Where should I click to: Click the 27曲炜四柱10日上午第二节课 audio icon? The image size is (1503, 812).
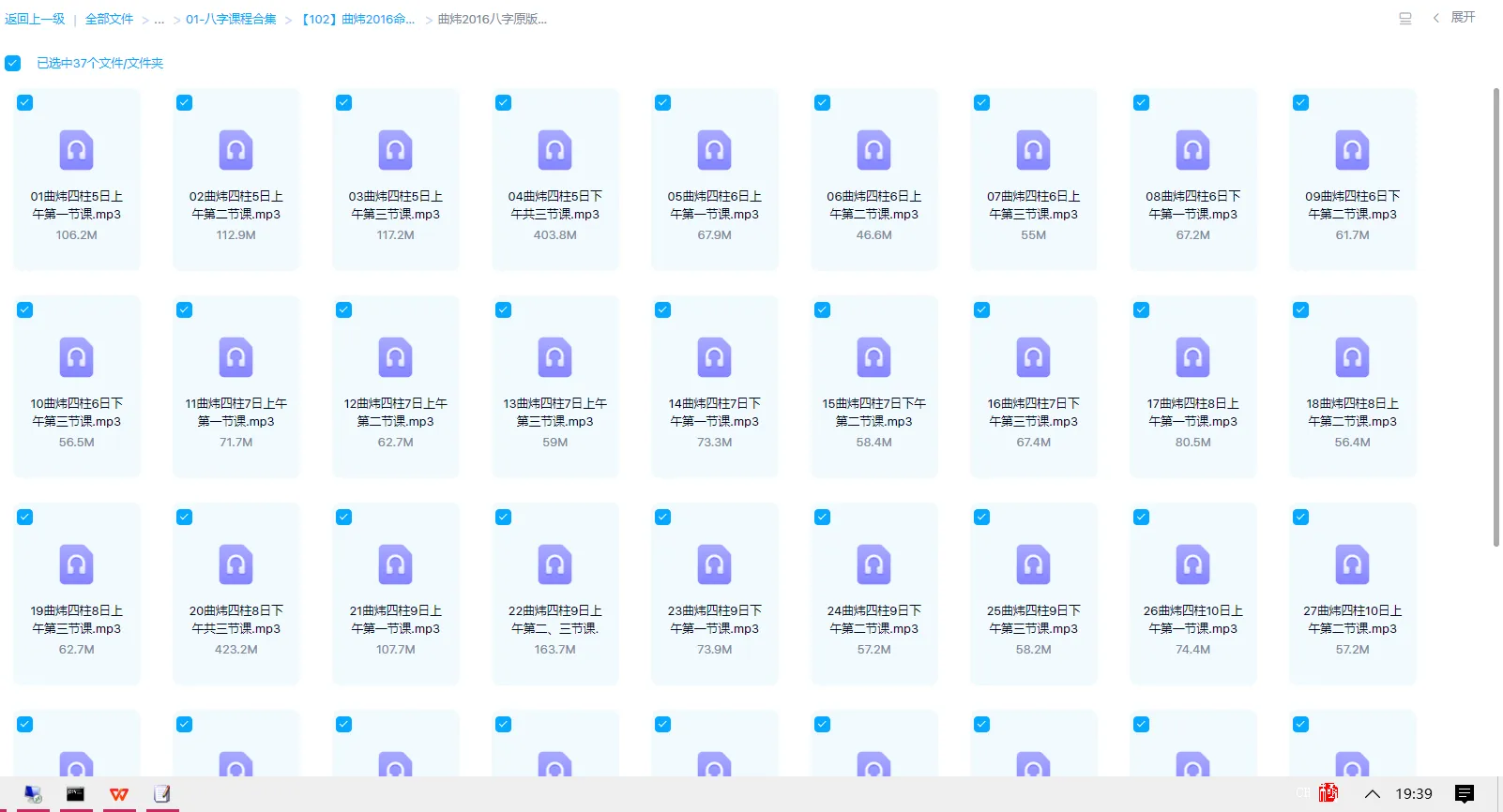(1352, 564)
